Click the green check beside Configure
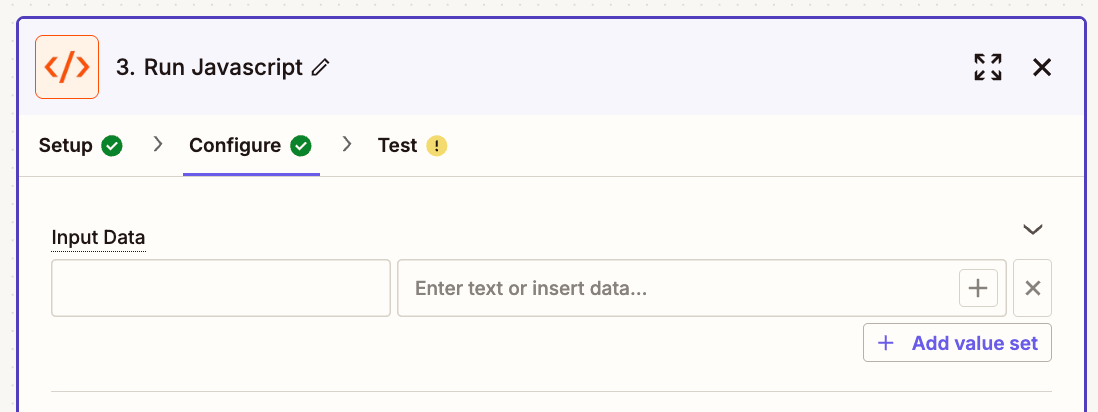The image size is (1098, 412). pyautogui.click(x=301, y=146)
